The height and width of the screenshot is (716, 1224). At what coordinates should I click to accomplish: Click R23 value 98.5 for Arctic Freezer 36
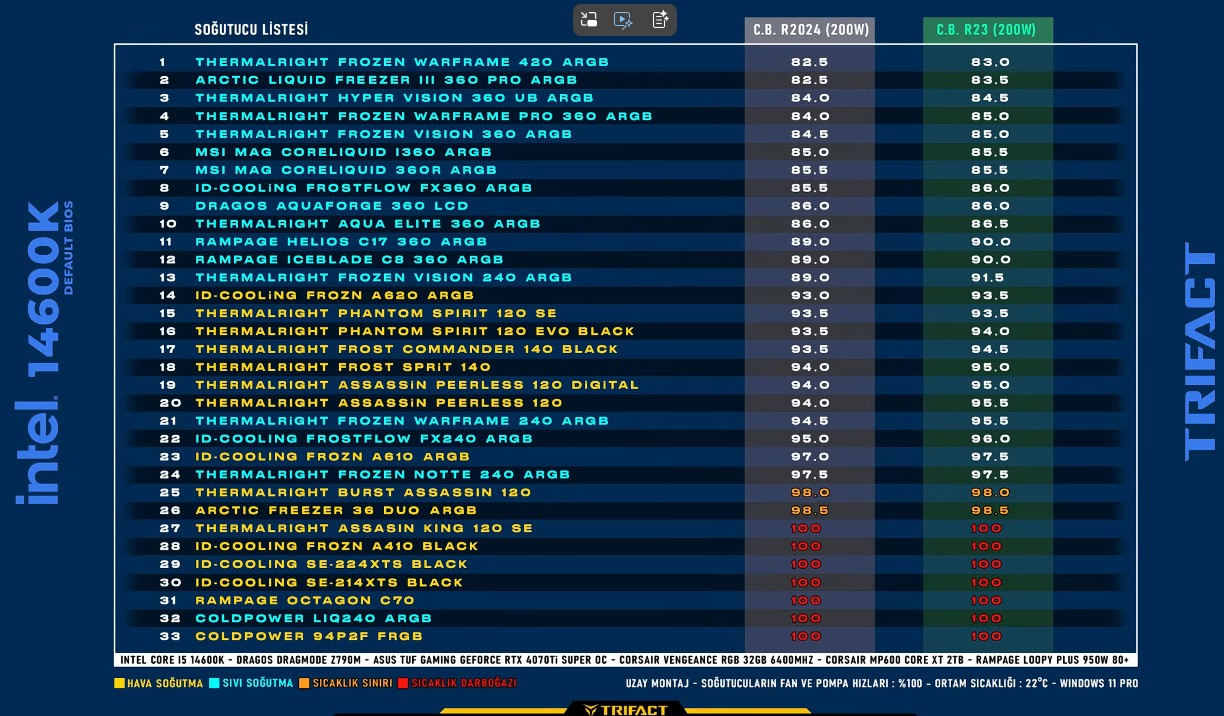point(990,511)
